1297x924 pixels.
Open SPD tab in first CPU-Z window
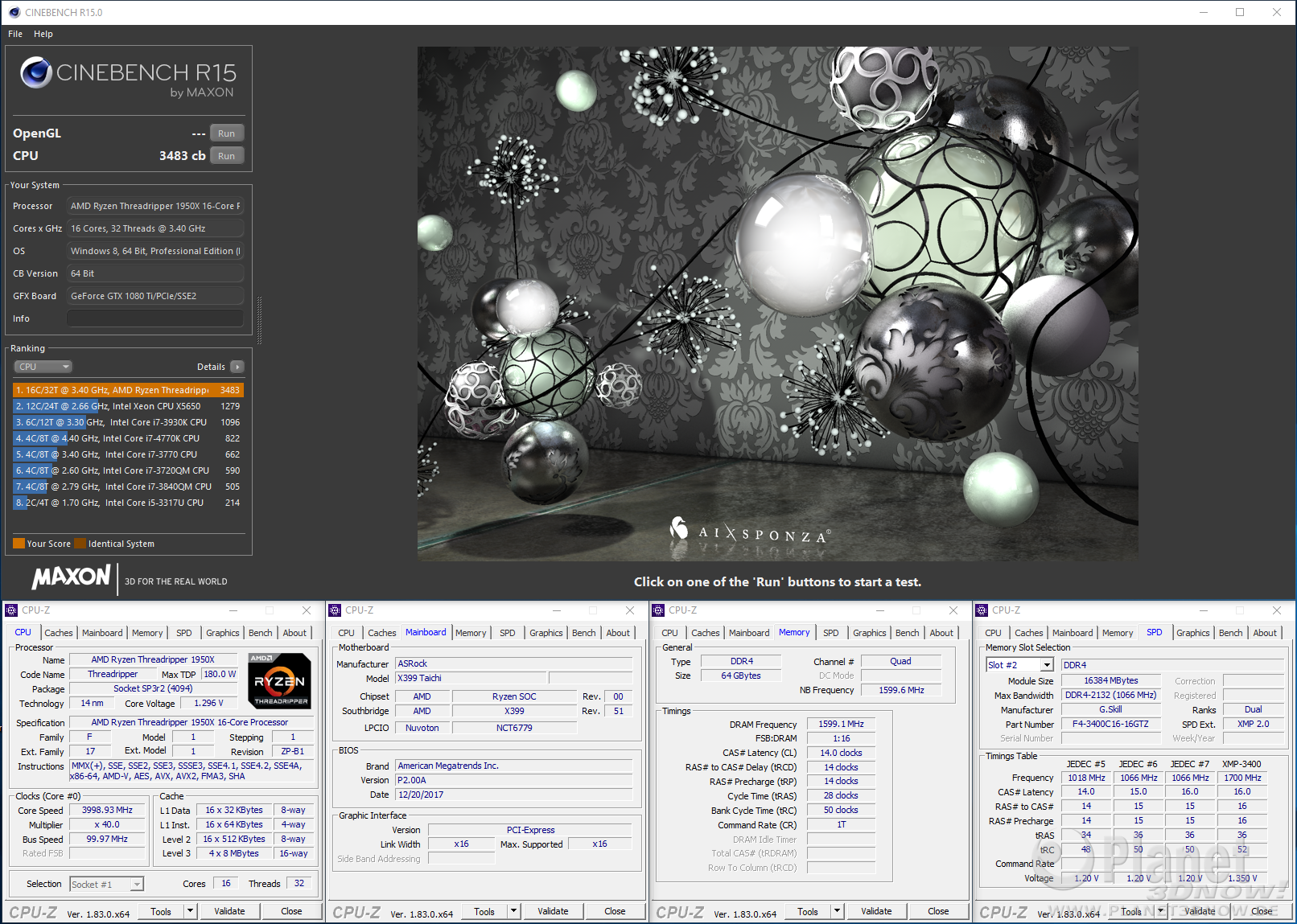(184, 633)
